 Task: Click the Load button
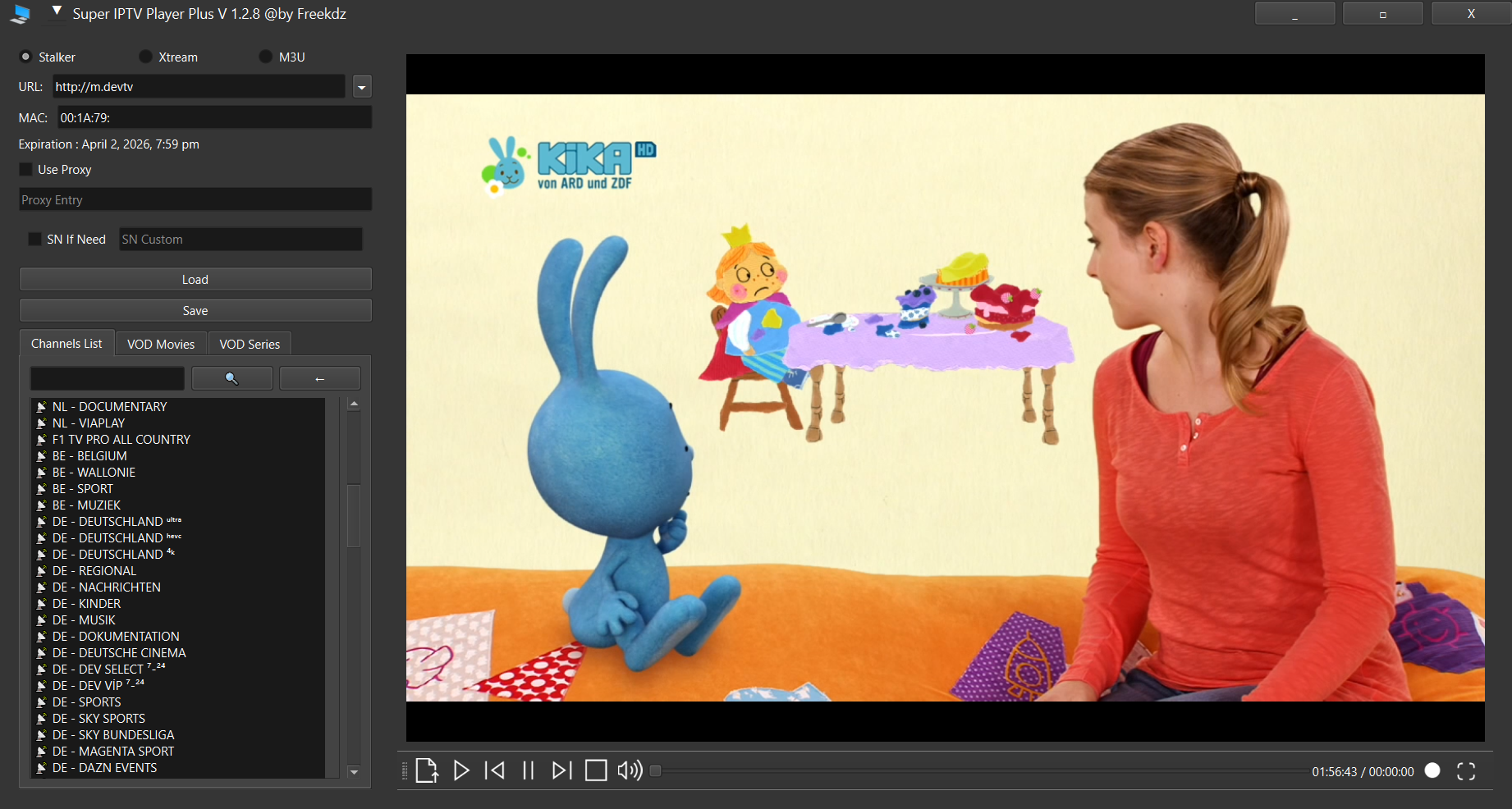click(195, 279)
